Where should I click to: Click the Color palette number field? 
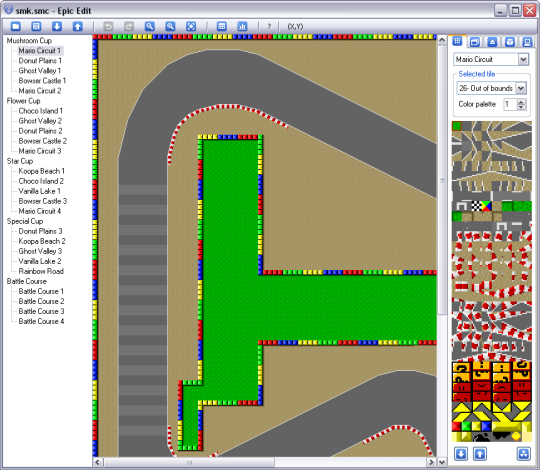tap(510, 104)
